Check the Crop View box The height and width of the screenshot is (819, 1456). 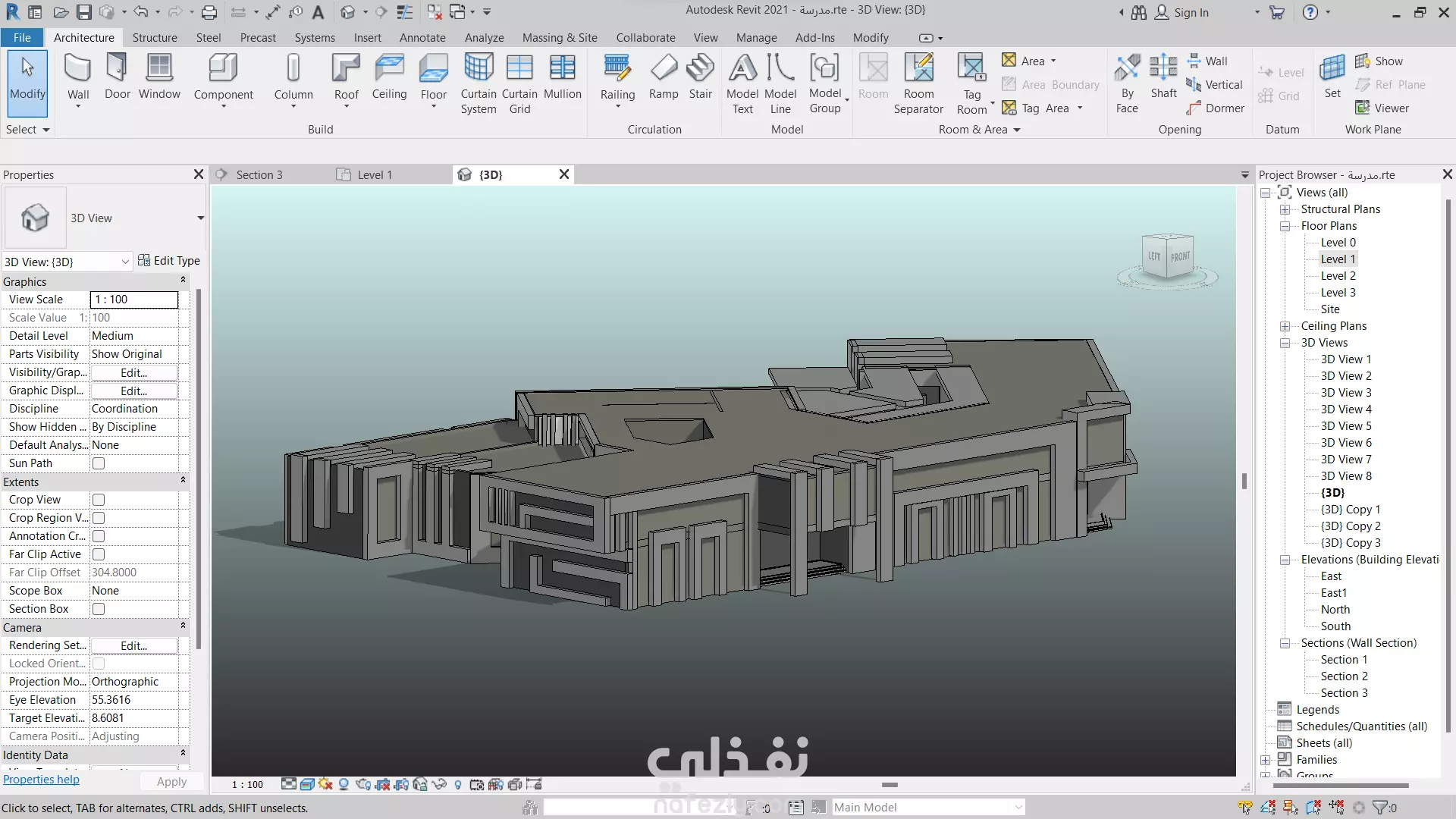99,500
